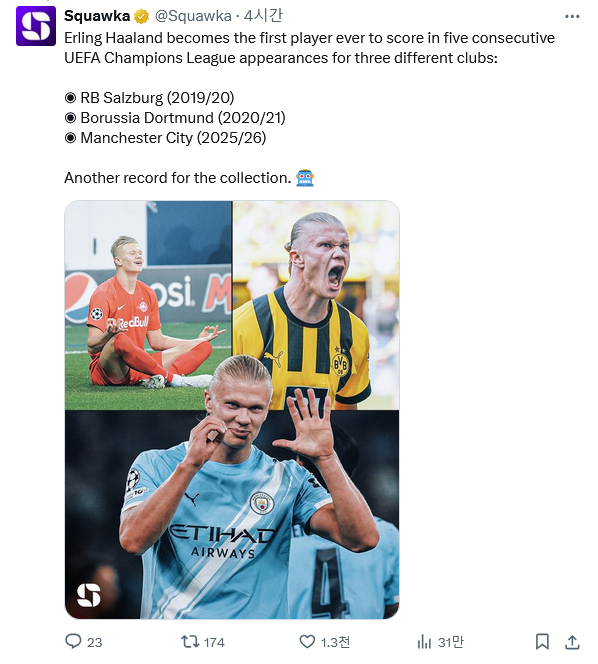Click the 1.3천 likes count
The height and width of the screenshot is (664, 598).
pos(335,642)
